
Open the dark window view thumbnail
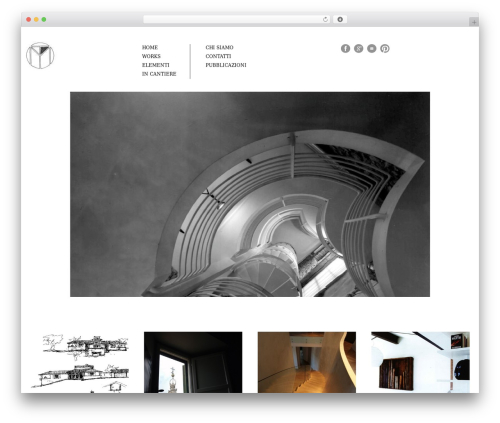(x=193, y=362)
